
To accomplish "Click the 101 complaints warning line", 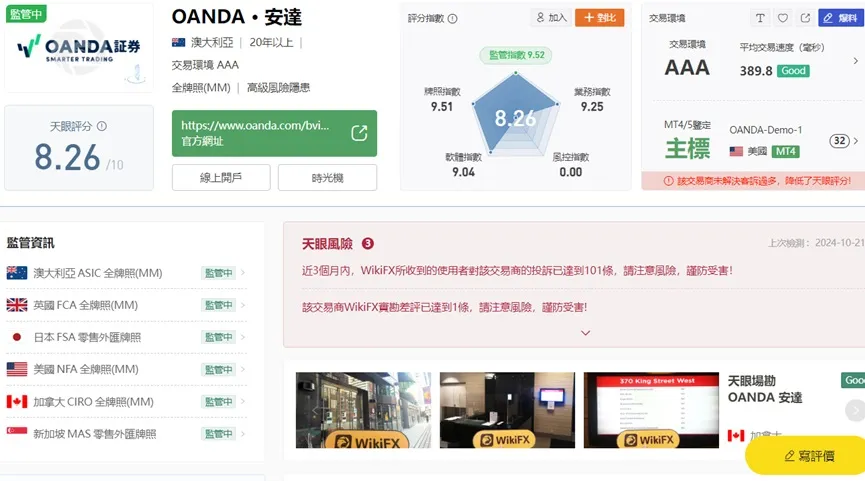I will (517, 270).
